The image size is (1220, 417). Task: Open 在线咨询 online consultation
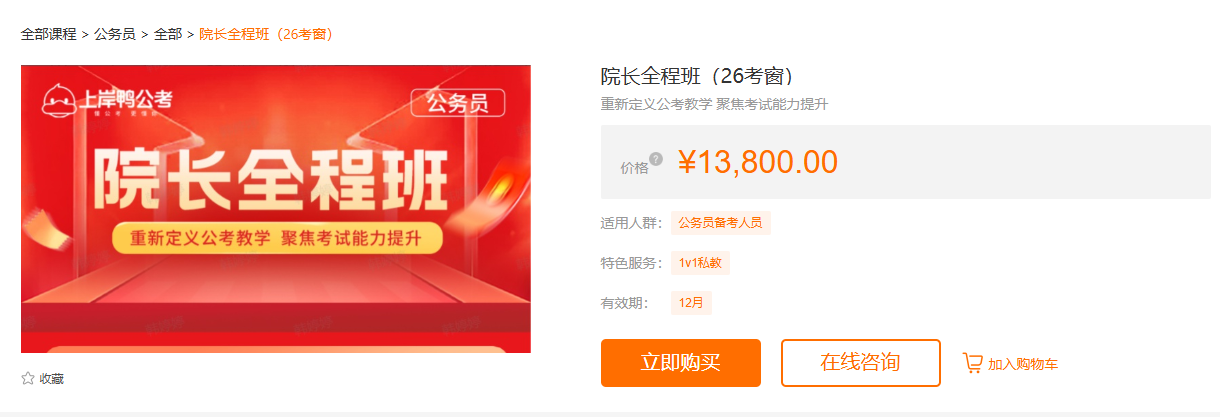point(861,363)
